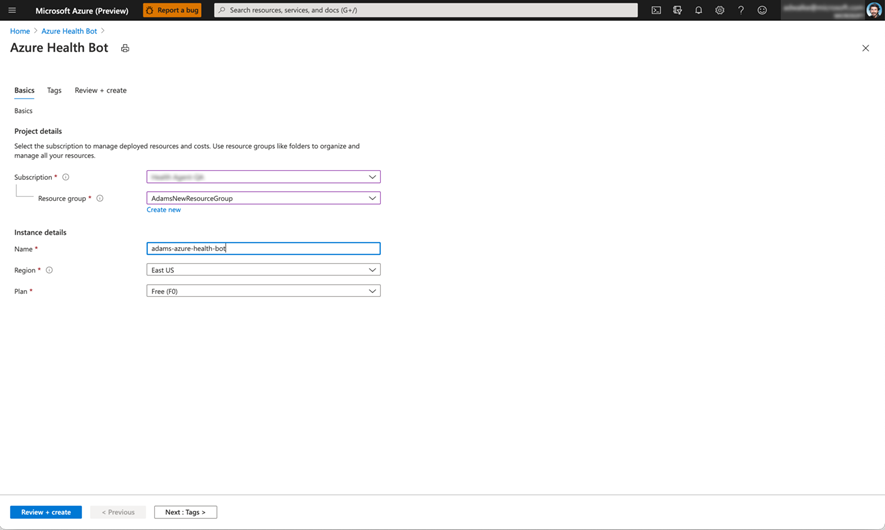Click the Review + create button
This screenshot has width=885, height=530.
46,512
